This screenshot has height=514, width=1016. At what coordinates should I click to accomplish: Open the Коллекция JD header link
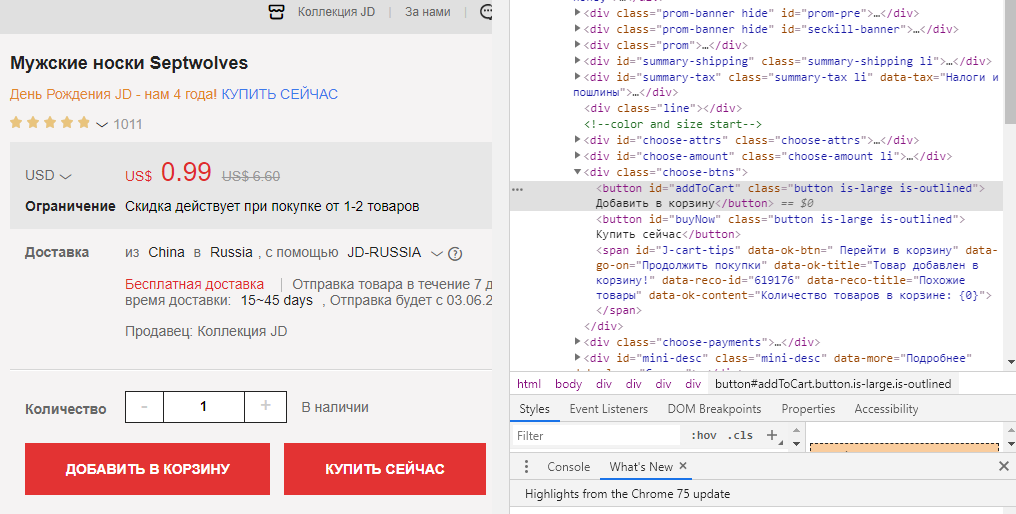[336, 12]
